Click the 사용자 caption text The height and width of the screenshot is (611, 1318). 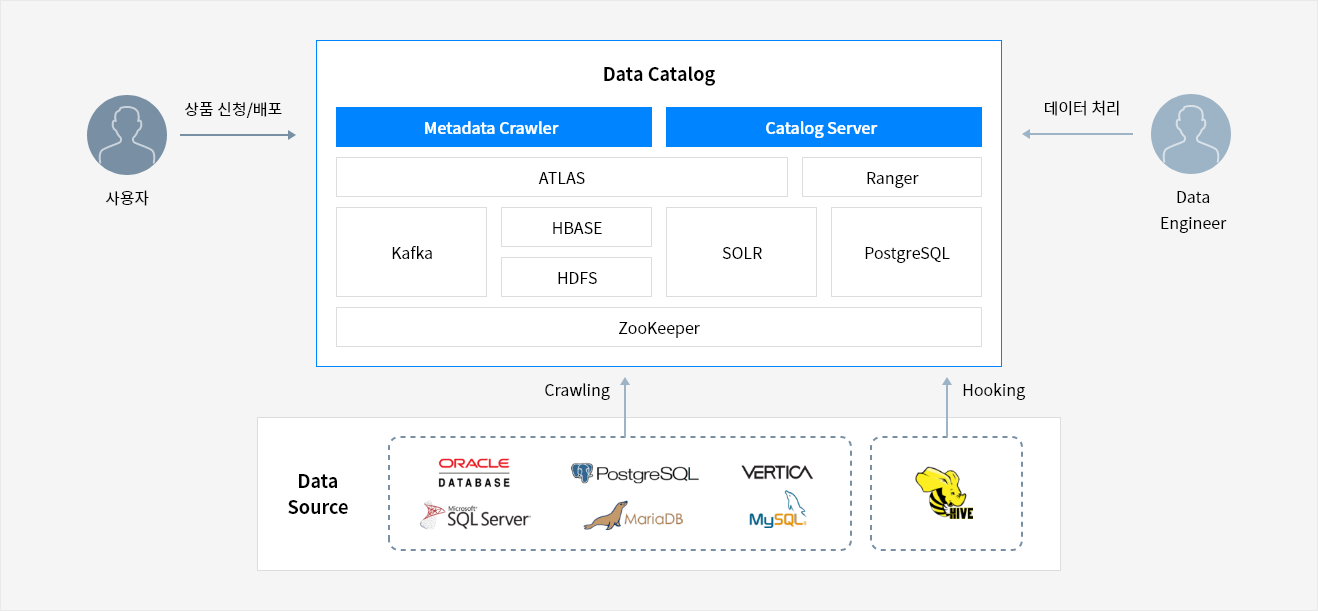pyautogui.click(x=127, y=198)
